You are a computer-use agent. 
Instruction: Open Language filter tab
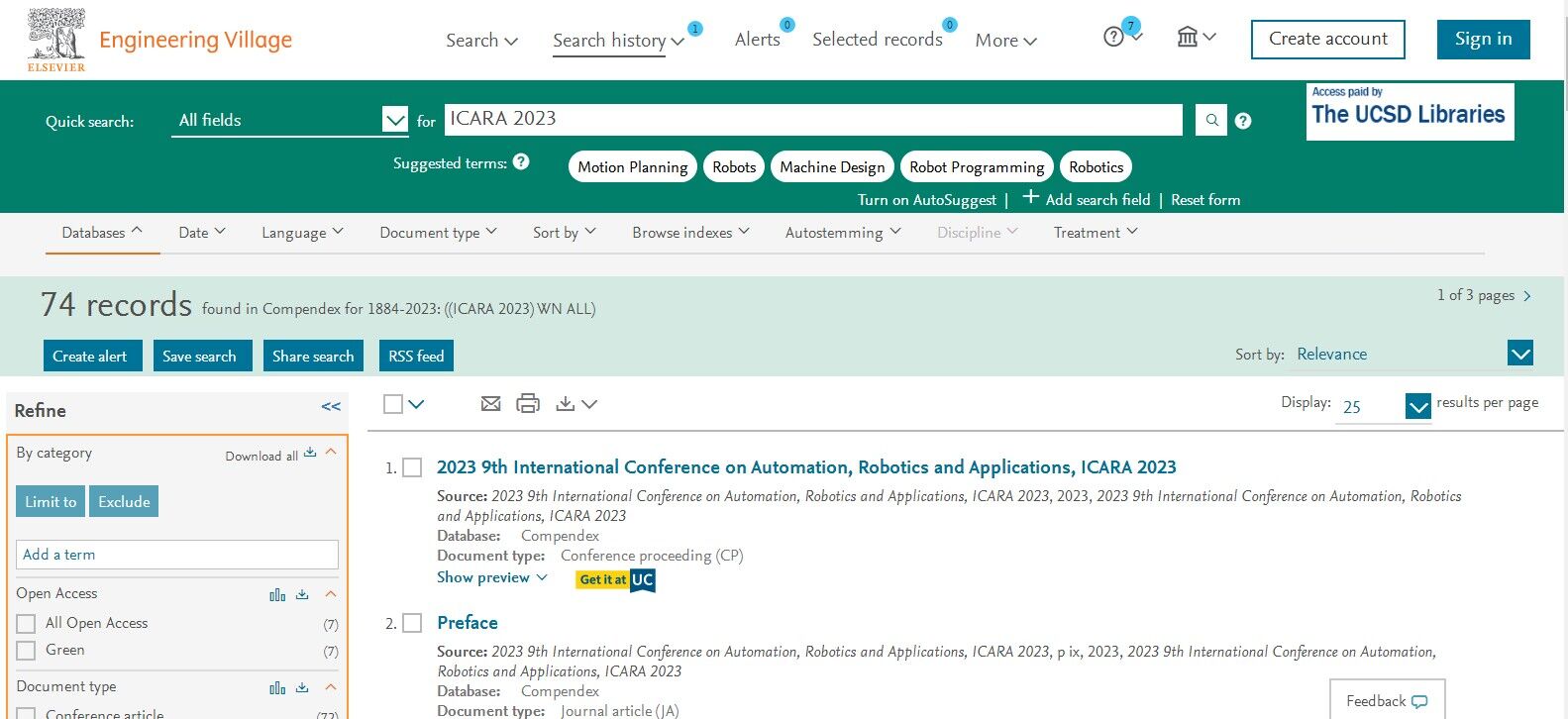tap(302, 233)
